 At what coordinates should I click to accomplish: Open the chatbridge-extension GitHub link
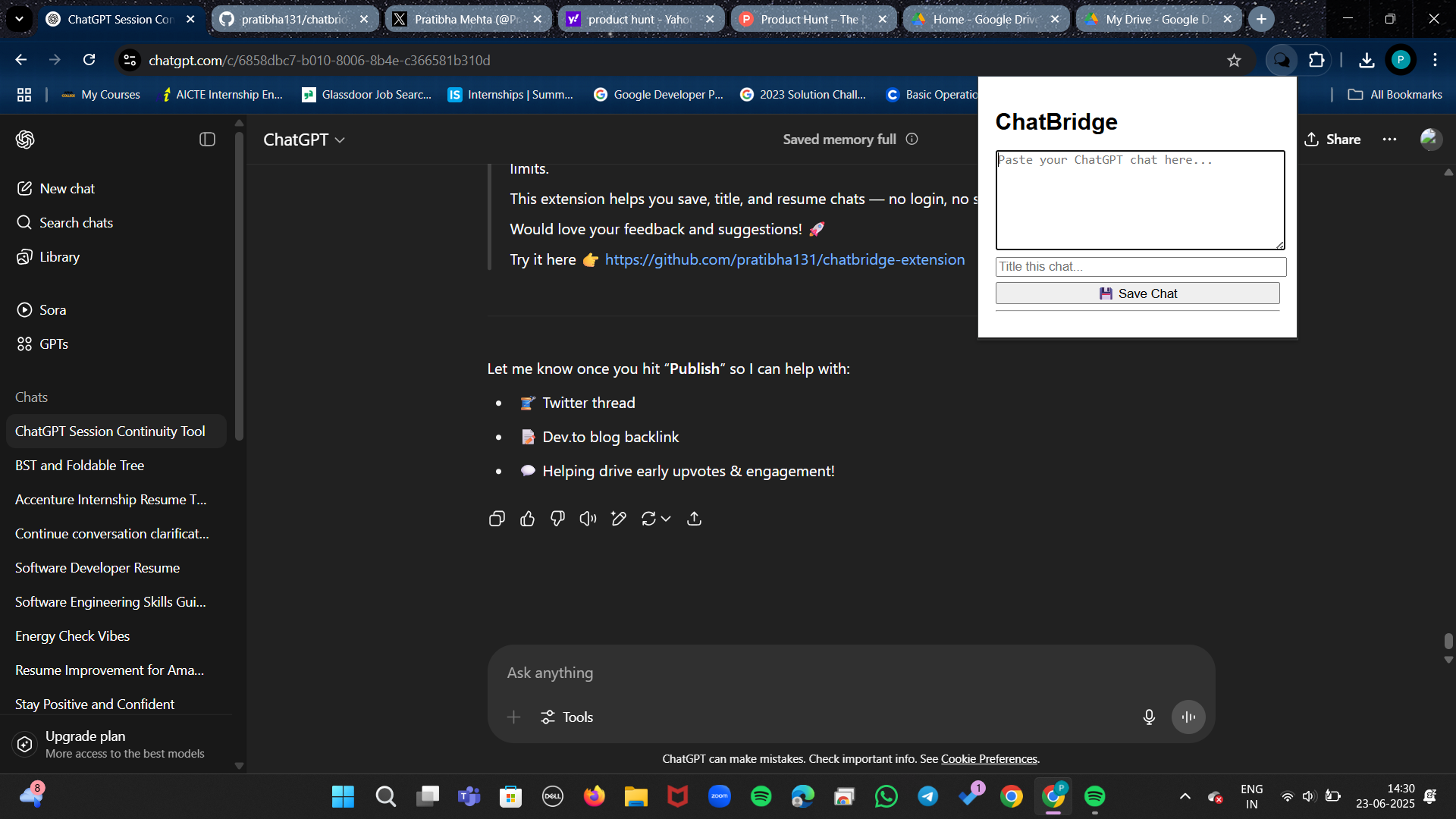click(785, 259)
